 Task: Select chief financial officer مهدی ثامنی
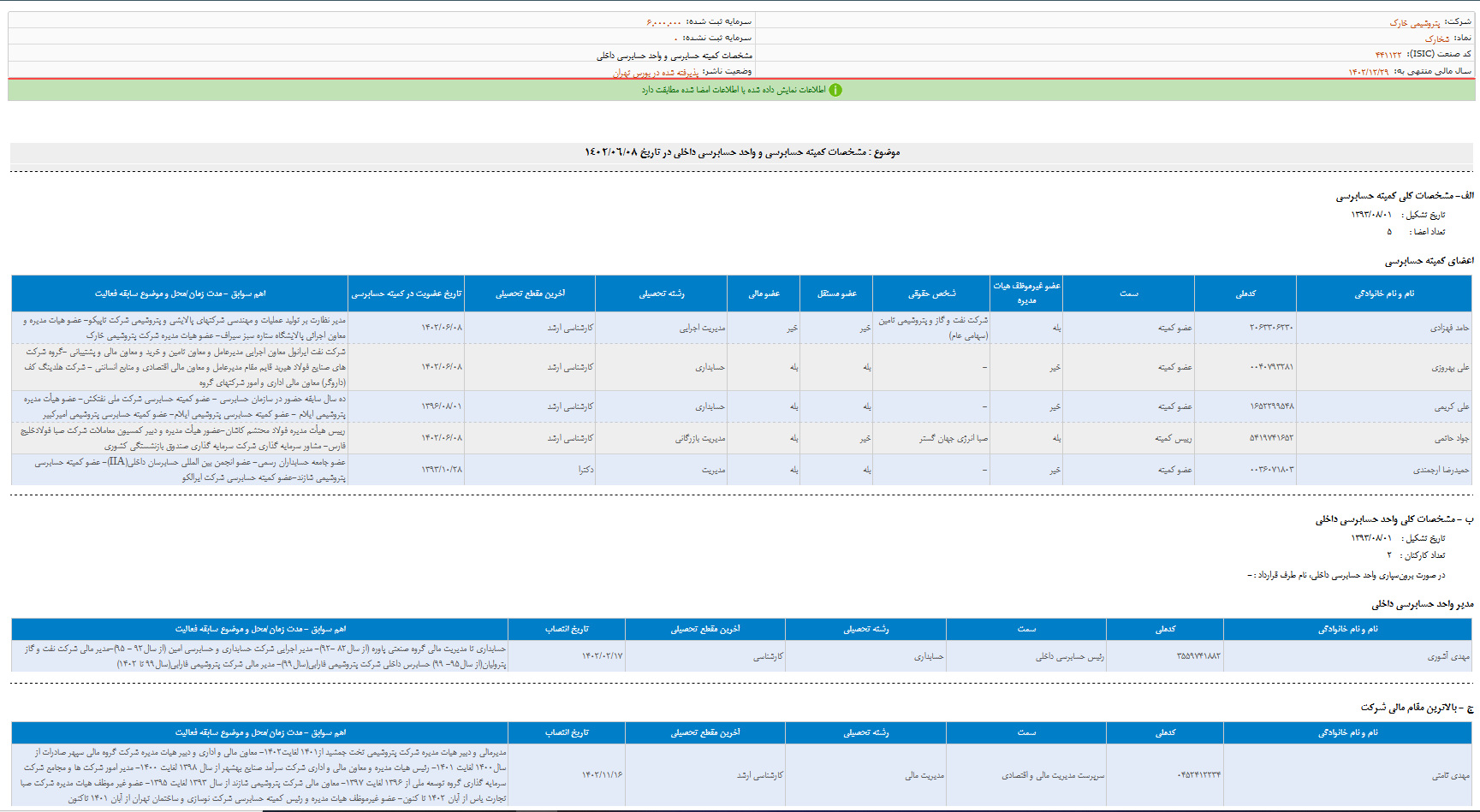(1450, 775)
